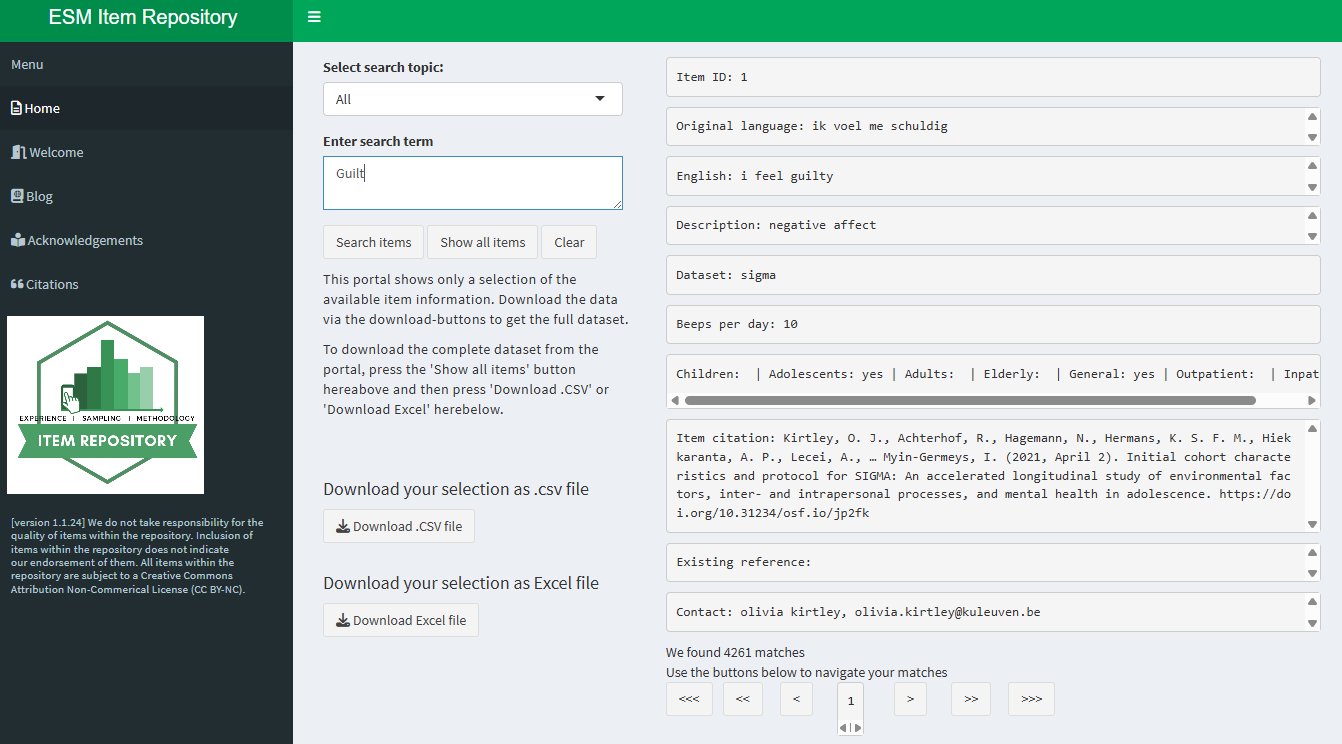Focus the search term field containing Guilt
1342x744 pixels.
click(473, 183)
